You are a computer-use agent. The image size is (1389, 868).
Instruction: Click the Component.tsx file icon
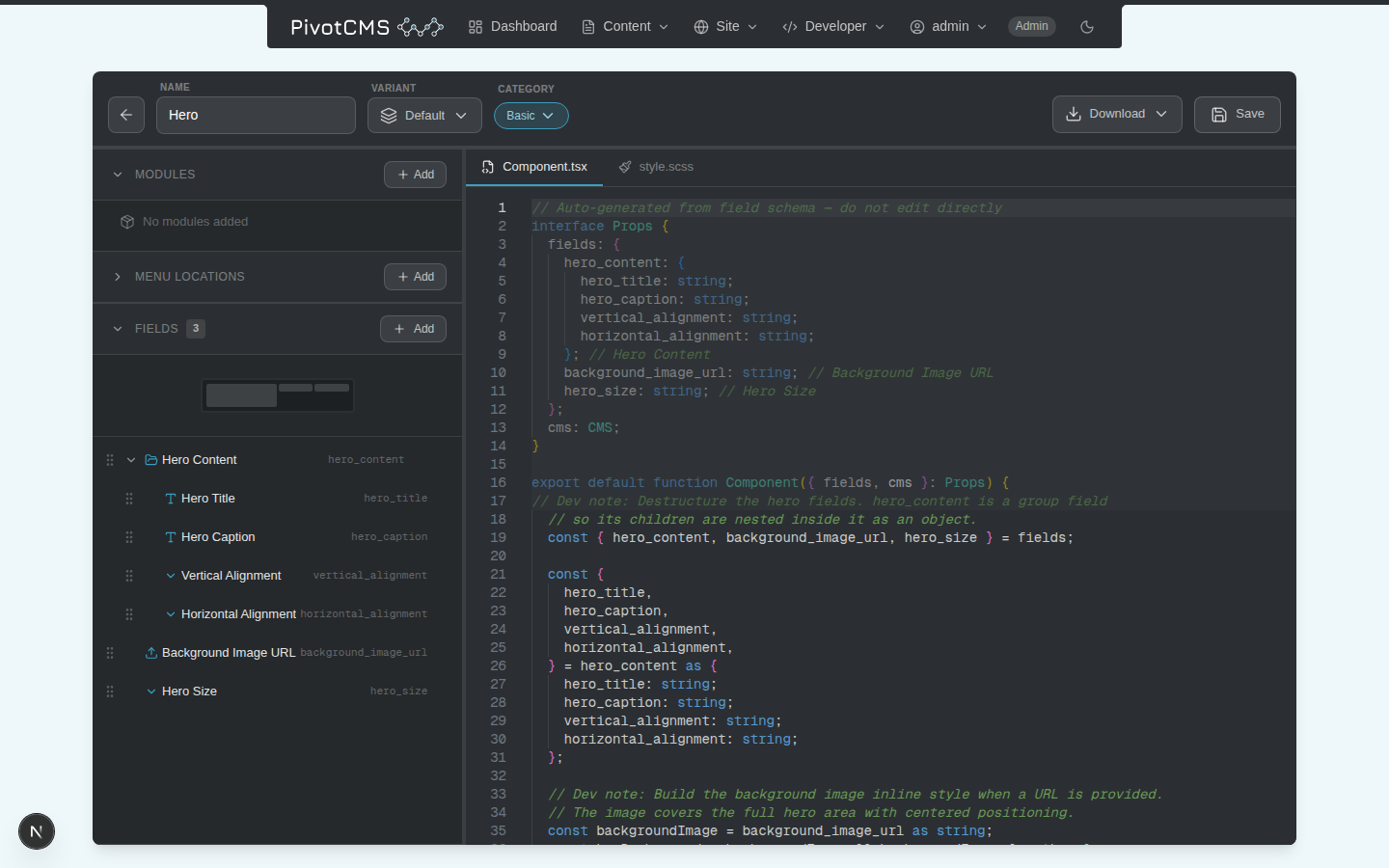tap(488, 167)
